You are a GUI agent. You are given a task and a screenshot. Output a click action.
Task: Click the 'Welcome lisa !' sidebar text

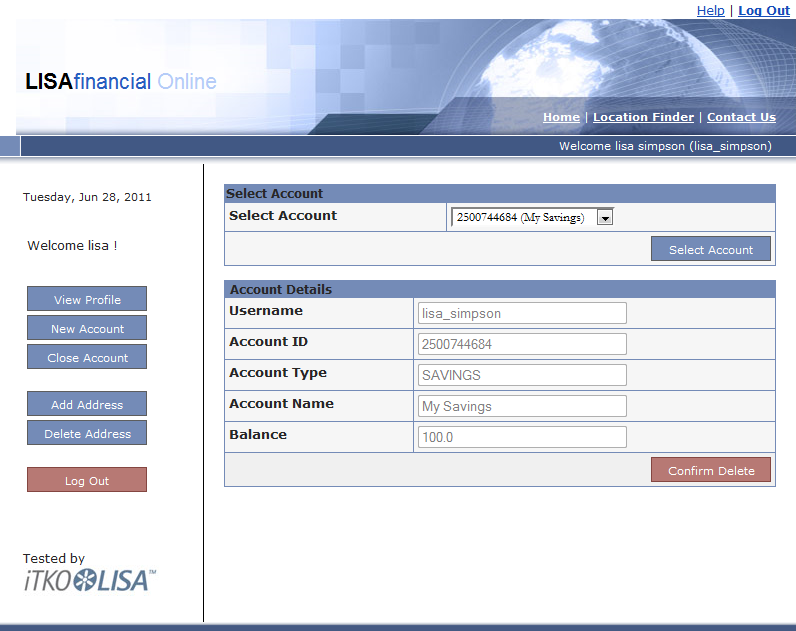[72, 246]
